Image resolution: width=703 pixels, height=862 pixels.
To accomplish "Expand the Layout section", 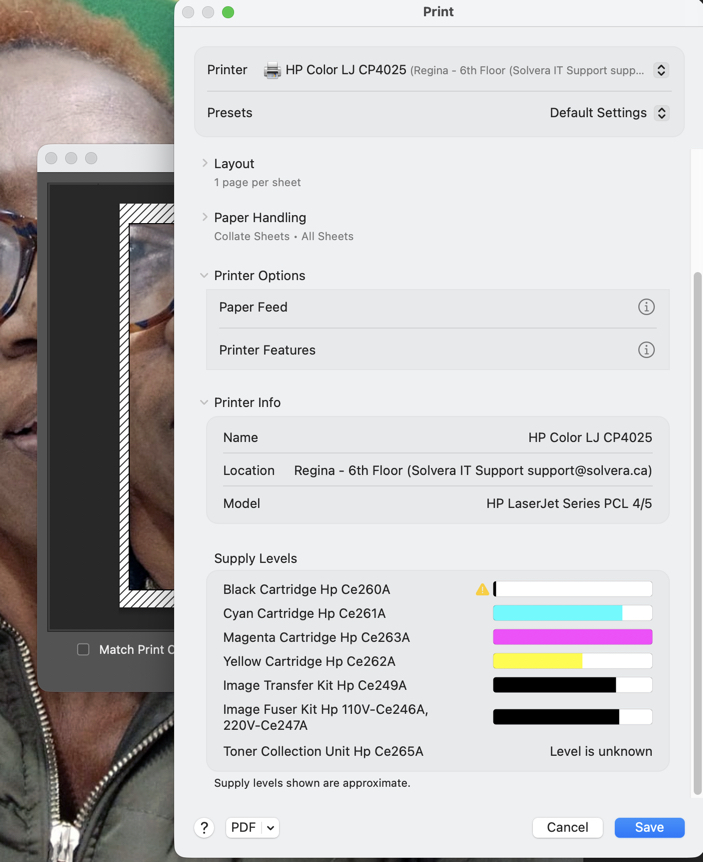I will [x=204, y=163].
